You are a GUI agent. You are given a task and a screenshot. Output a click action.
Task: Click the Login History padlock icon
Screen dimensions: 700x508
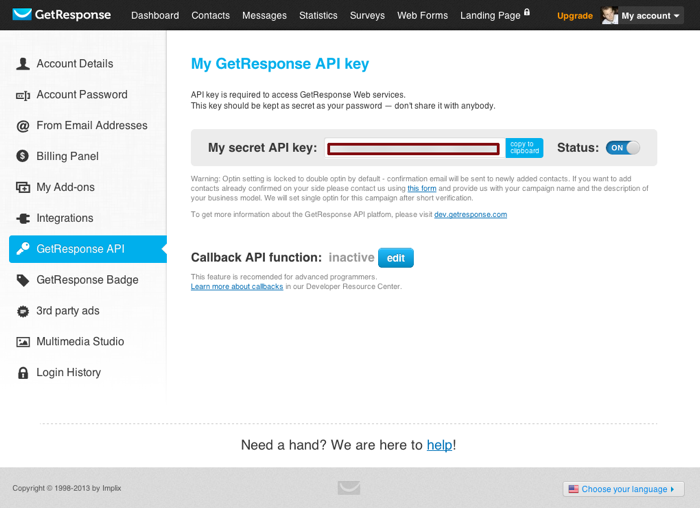(x=23, y=373)
